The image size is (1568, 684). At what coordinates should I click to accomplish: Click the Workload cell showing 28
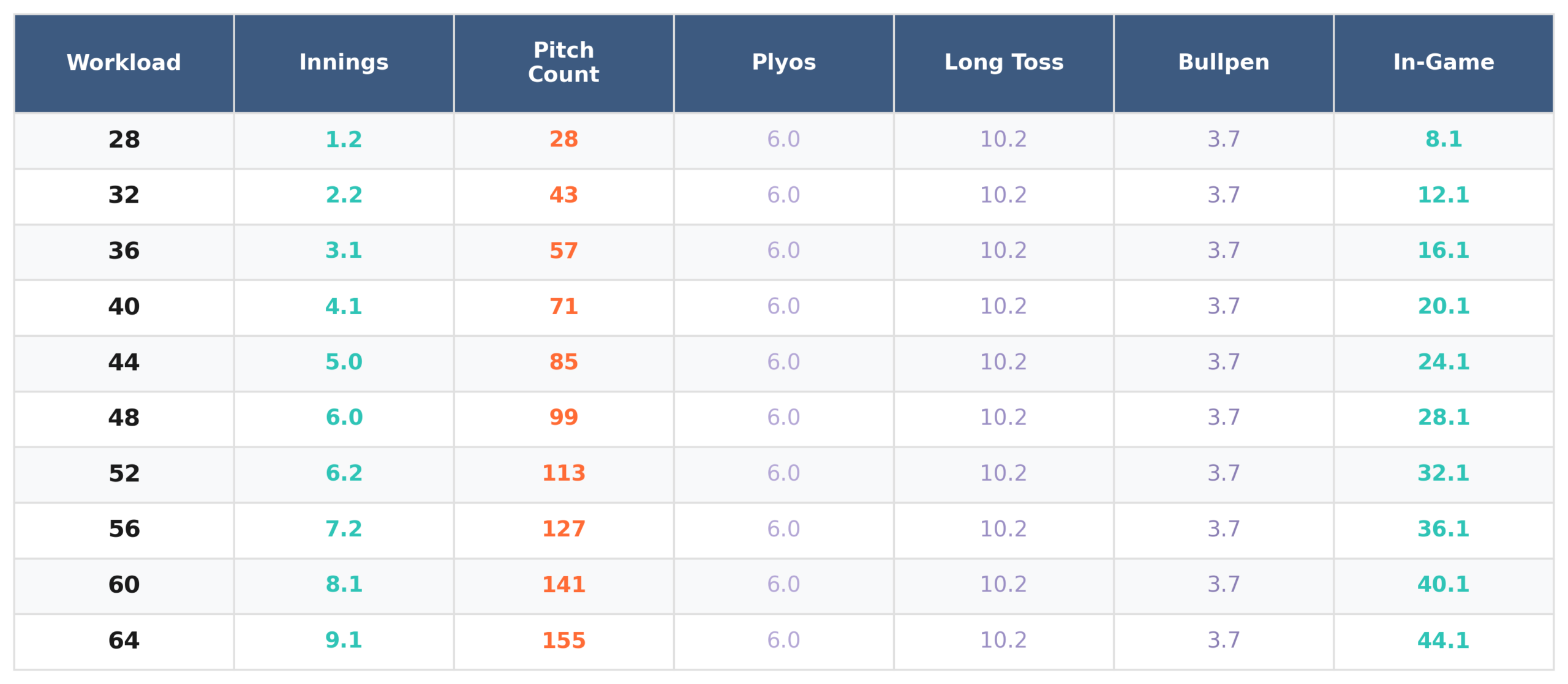tap(124, 140)
